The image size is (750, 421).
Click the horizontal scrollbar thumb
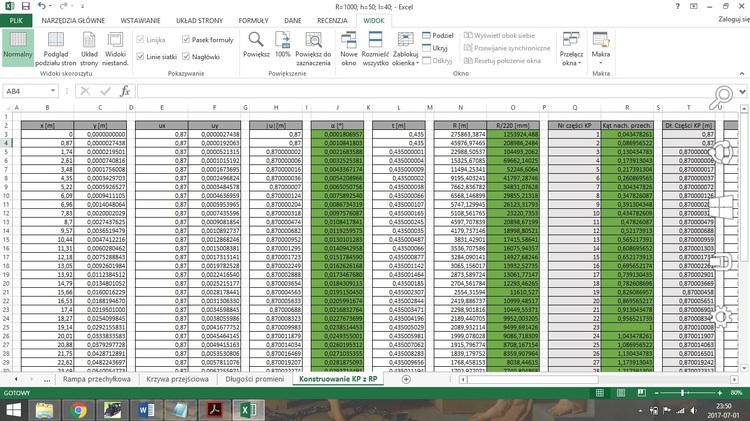[532, 379]
